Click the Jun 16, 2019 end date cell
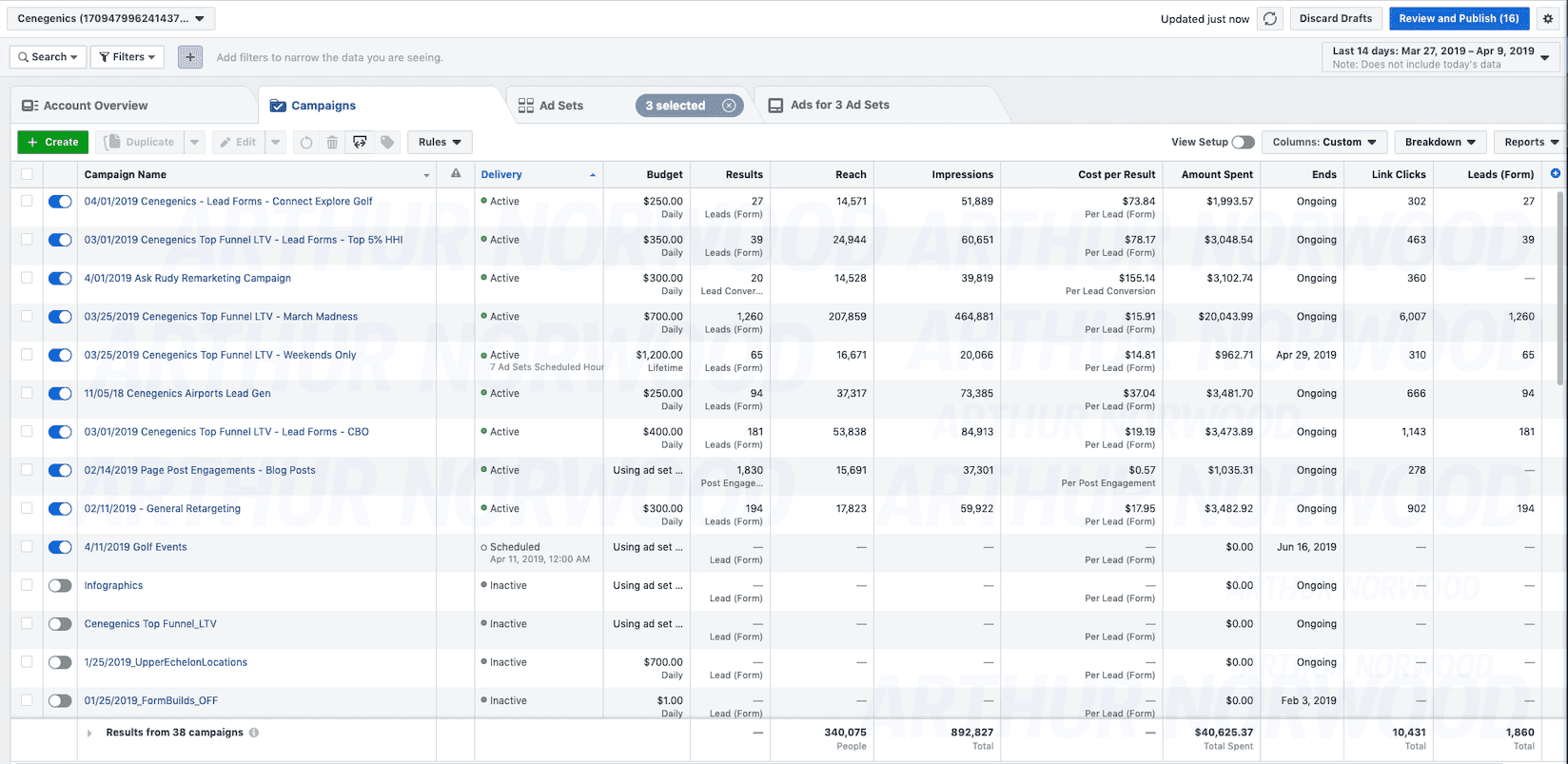The image size is (1568, 764). click(x=1306, y=547)
